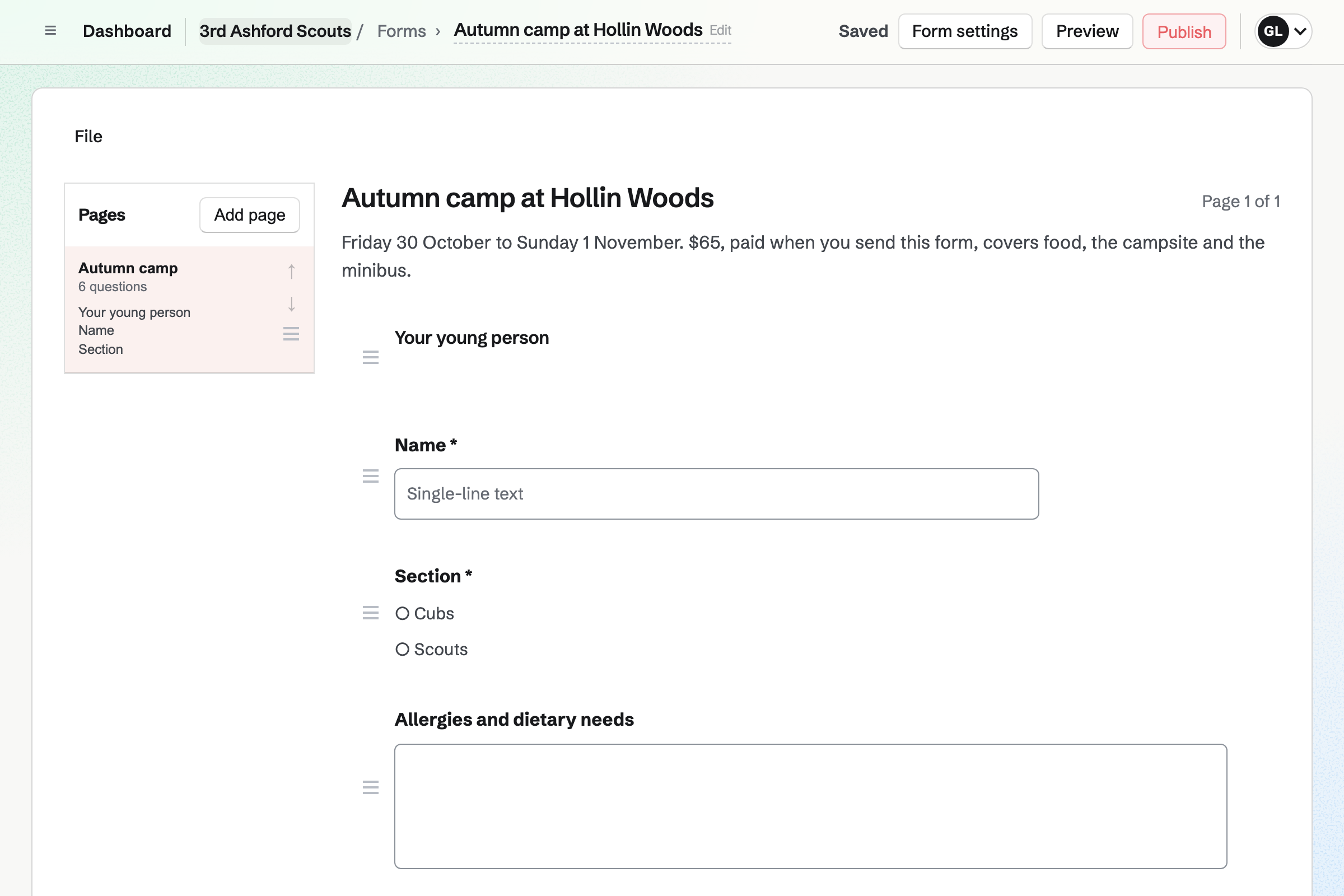The height and width of the screenshot is (896, 1344).
Task: Click the Preview button
Action: pos(1087,31)
